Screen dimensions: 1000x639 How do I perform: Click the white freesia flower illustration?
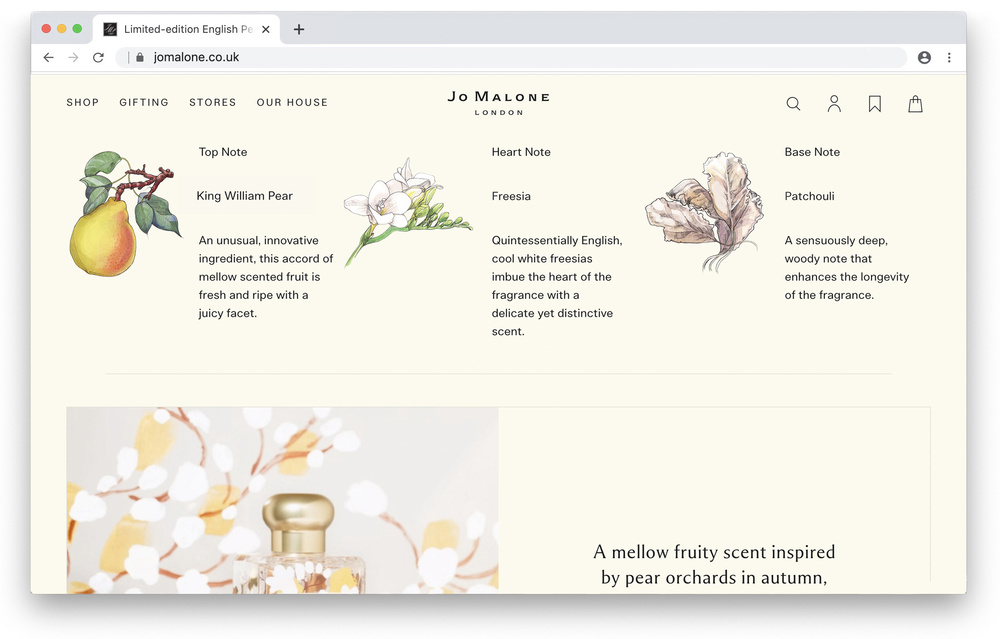407,212
